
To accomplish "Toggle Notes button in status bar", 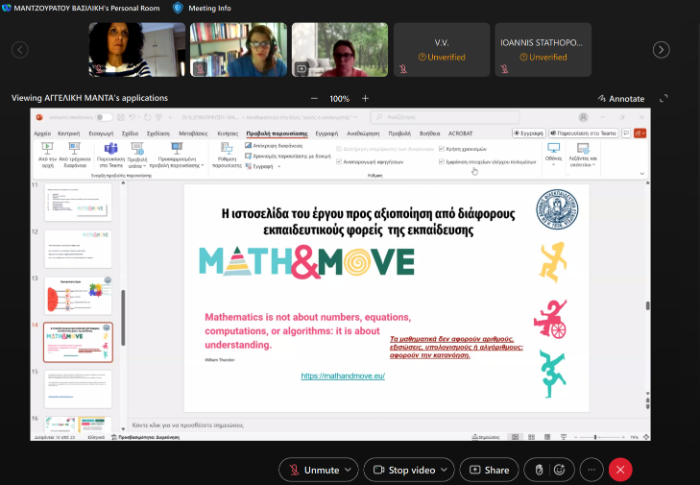I will (486, 437).
